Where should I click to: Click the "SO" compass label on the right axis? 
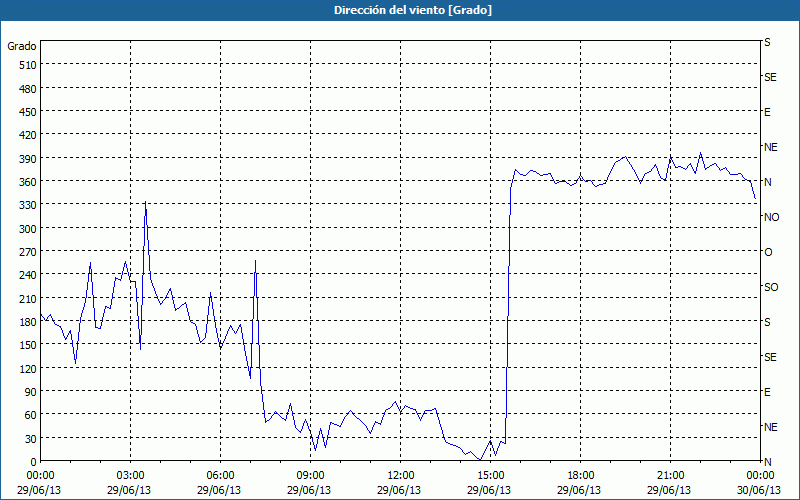coord(771,287)
